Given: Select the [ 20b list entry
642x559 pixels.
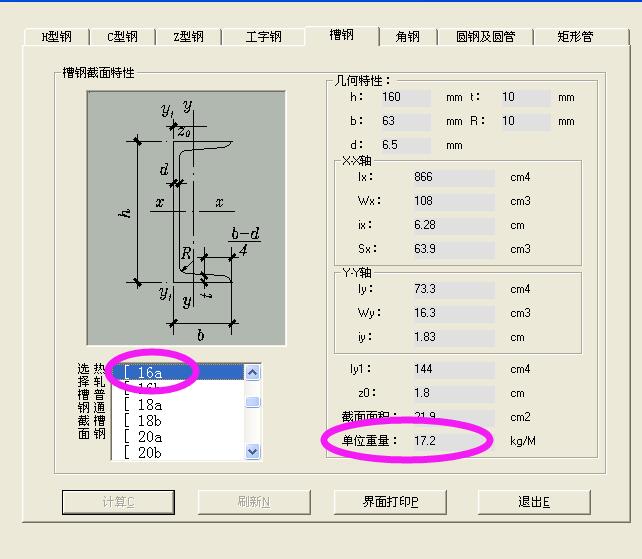Looking at the screenshot, I should (x=178, y=453).
